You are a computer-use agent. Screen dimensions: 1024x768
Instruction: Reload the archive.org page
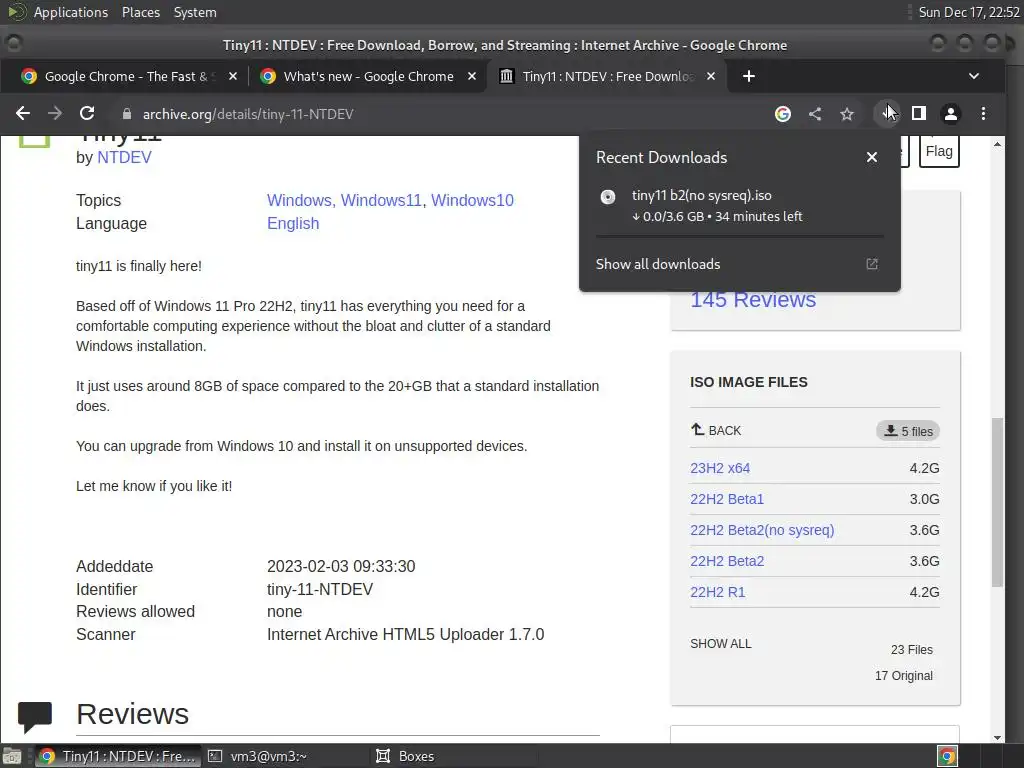pyautogui.click(x=87, y=114)
